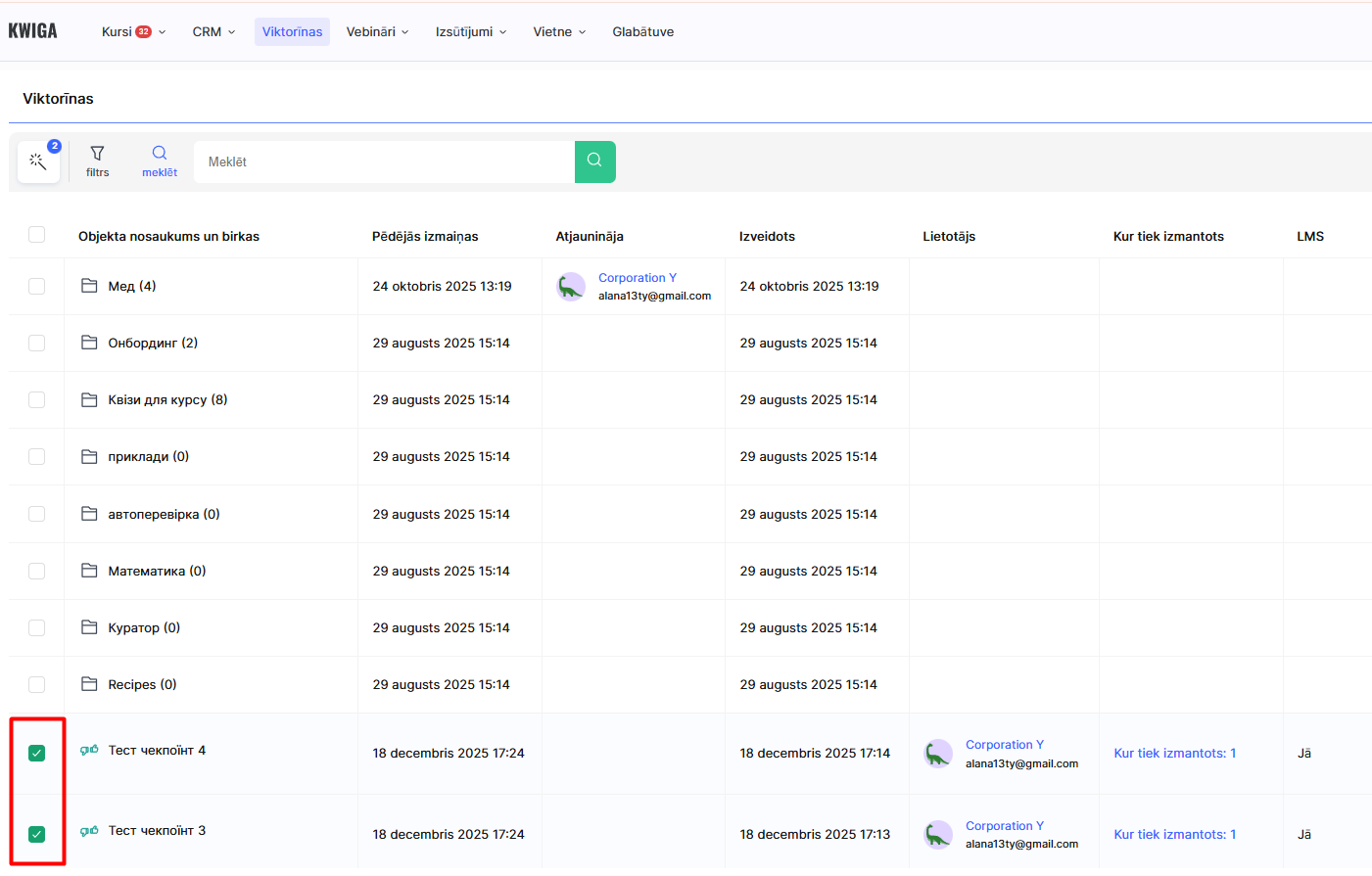Expand the CRM dropdown menu

tap(213, 31)
